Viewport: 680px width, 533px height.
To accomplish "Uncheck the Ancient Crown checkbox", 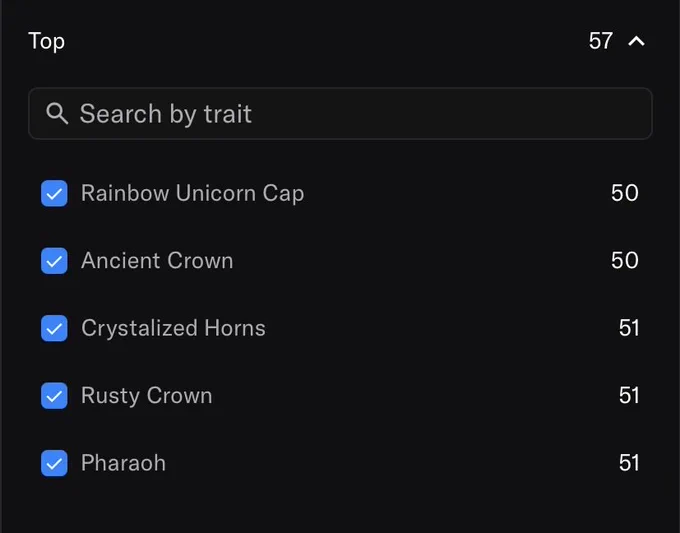I will (54, 261).
